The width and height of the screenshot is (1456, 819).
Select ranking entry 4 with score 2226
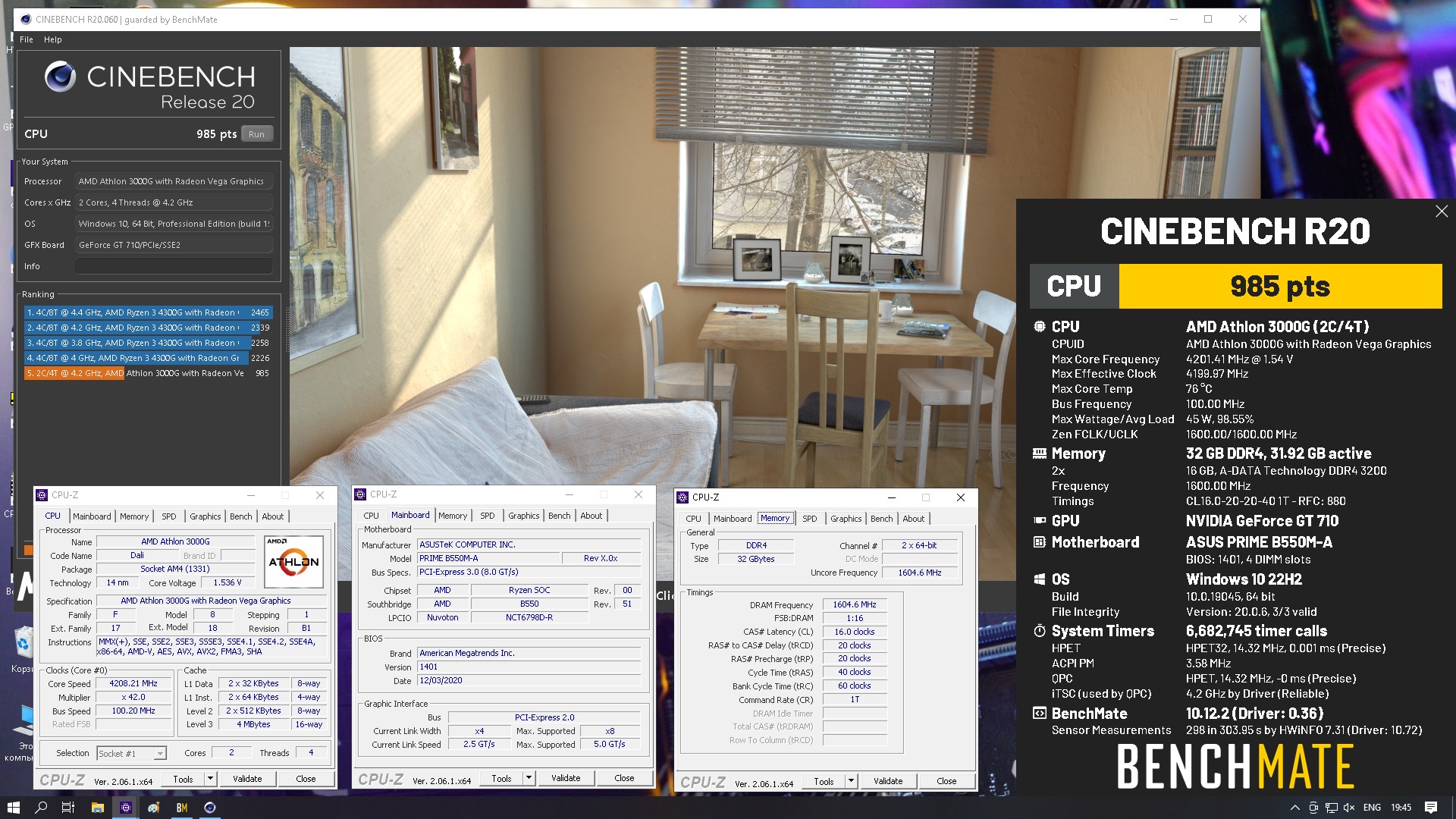148,358
